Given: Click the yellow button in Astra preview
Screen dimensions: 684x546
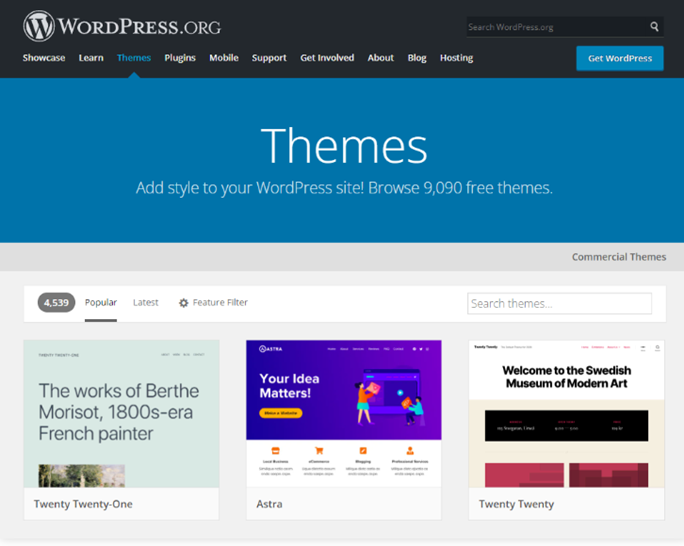Looking at the screenshot, I should pos(280,413).
